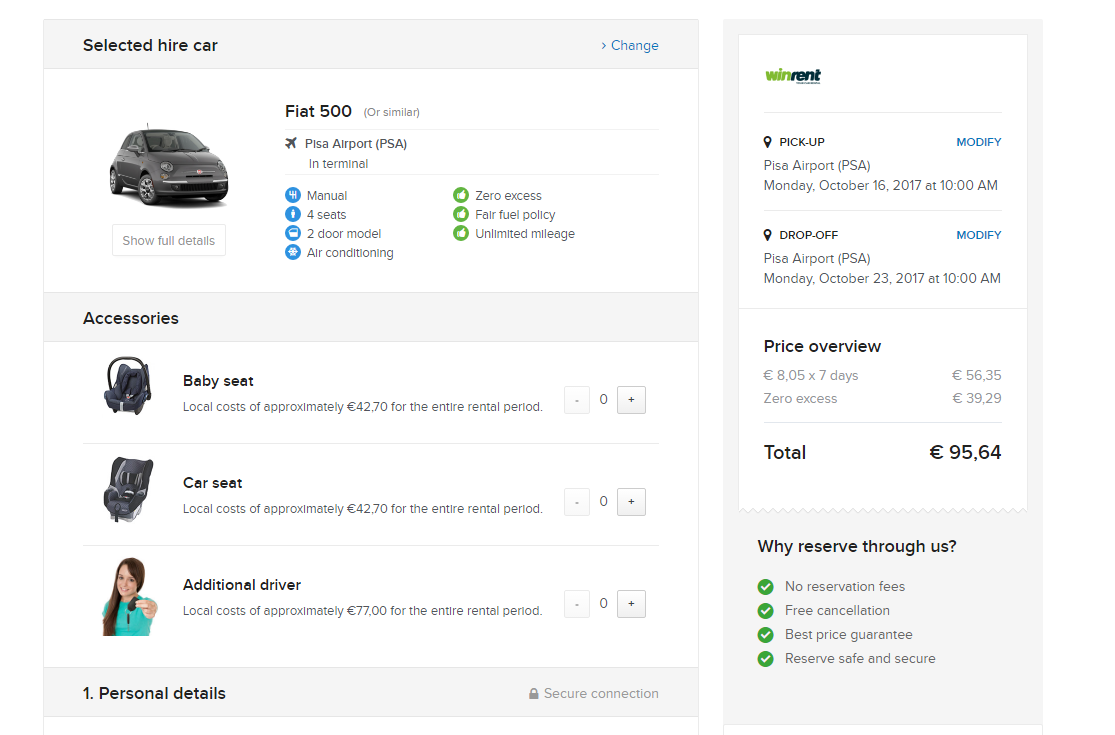The image size is (1115, 735).
Task: Modify the pick-up details
Action: 978,142
